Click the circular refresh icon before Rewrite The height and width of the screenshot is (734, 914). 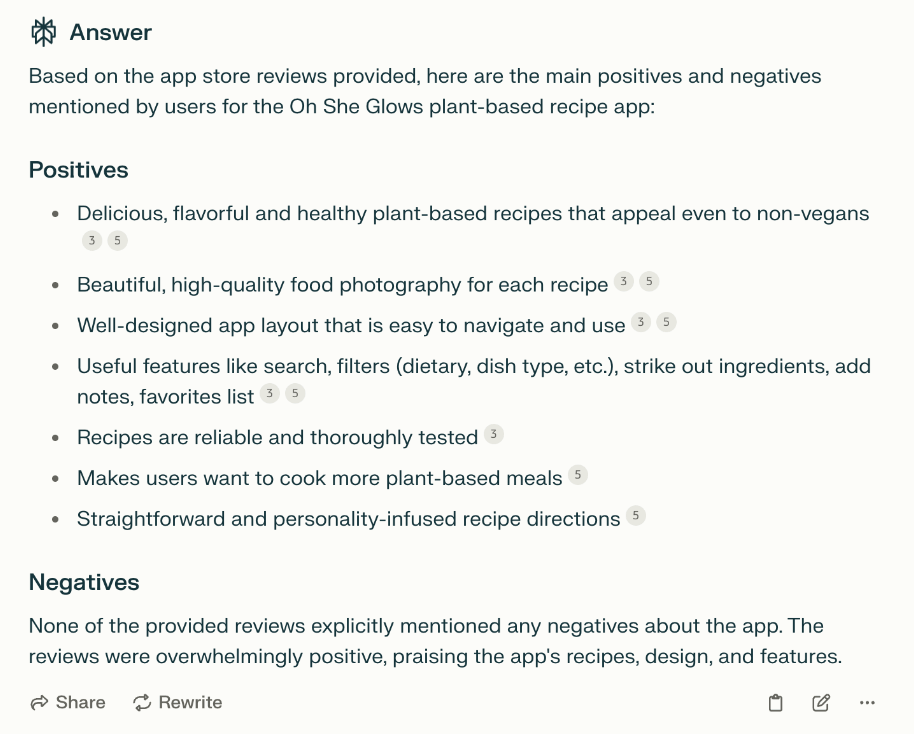click(x=142, y=702)
